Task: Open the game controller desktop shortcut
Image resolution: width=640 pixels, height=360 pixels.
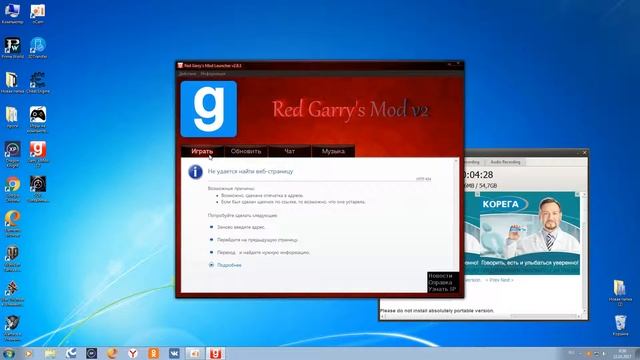Action: tap(38, 119)
